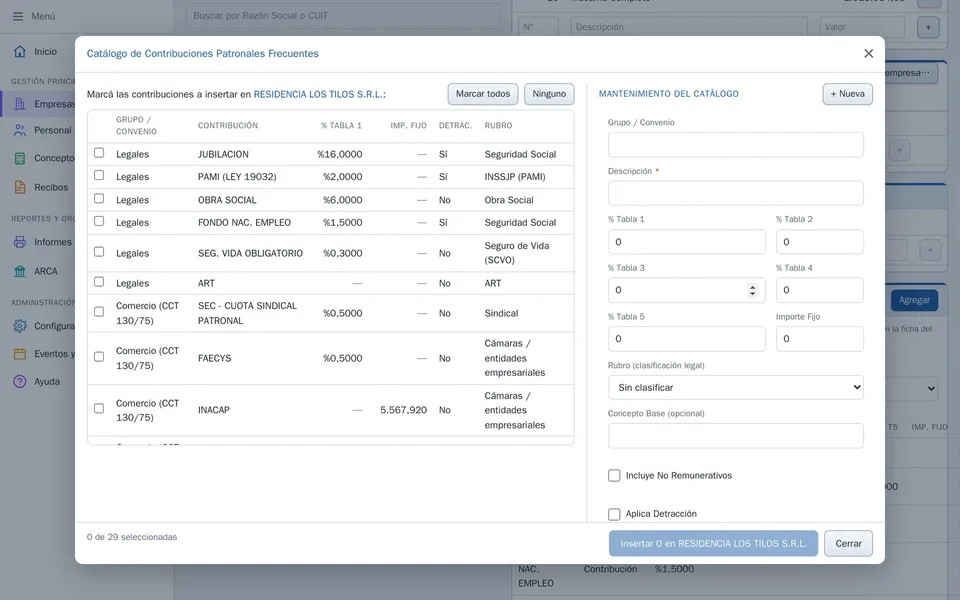The height and width of the screenshot is (600, 960).
Task: Open the Rubro (clasificación legal) dropdown
Action: point(736,388)
